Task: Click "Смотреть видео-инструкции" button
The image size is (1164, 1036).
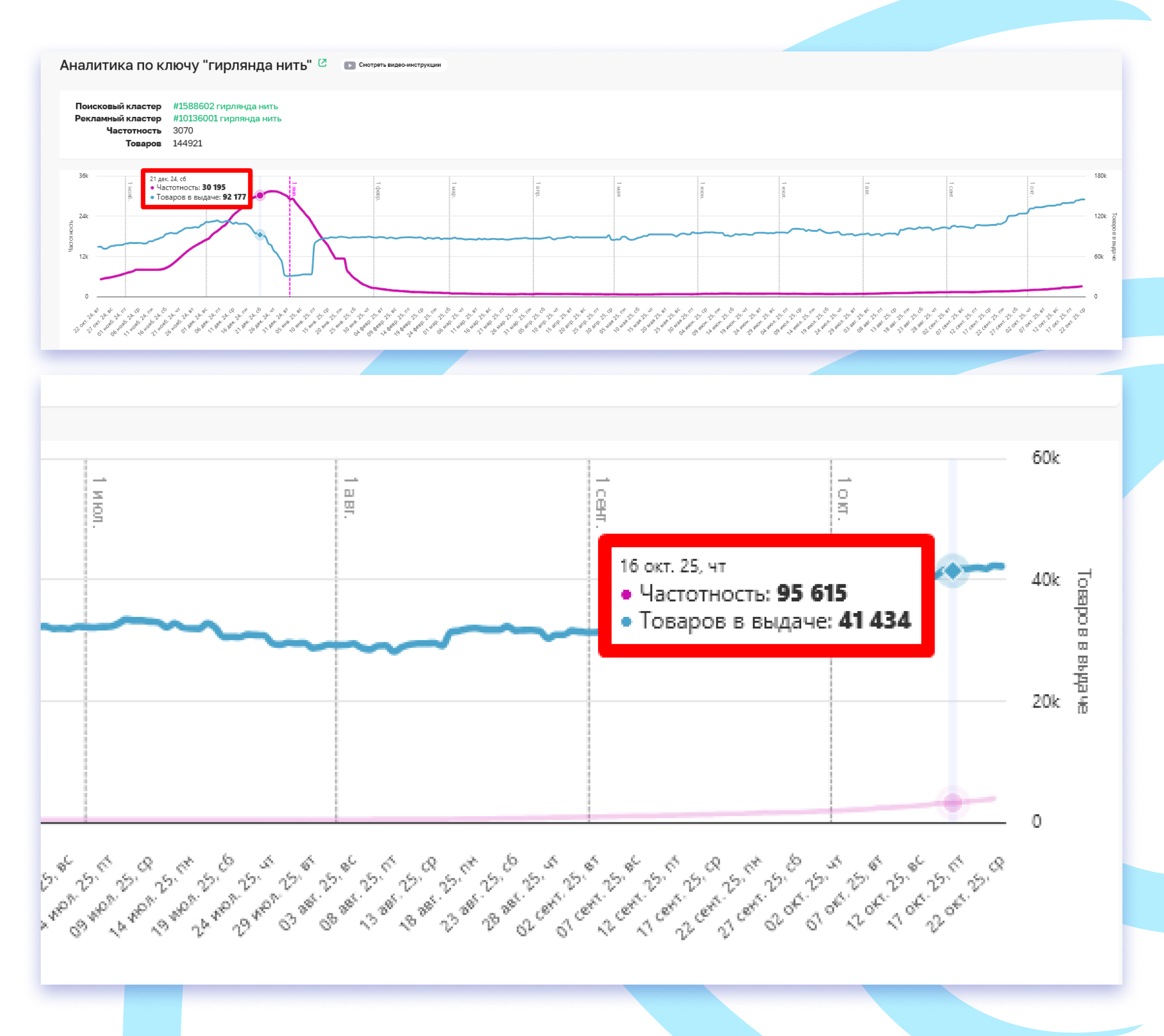Action: pos(399,65)
